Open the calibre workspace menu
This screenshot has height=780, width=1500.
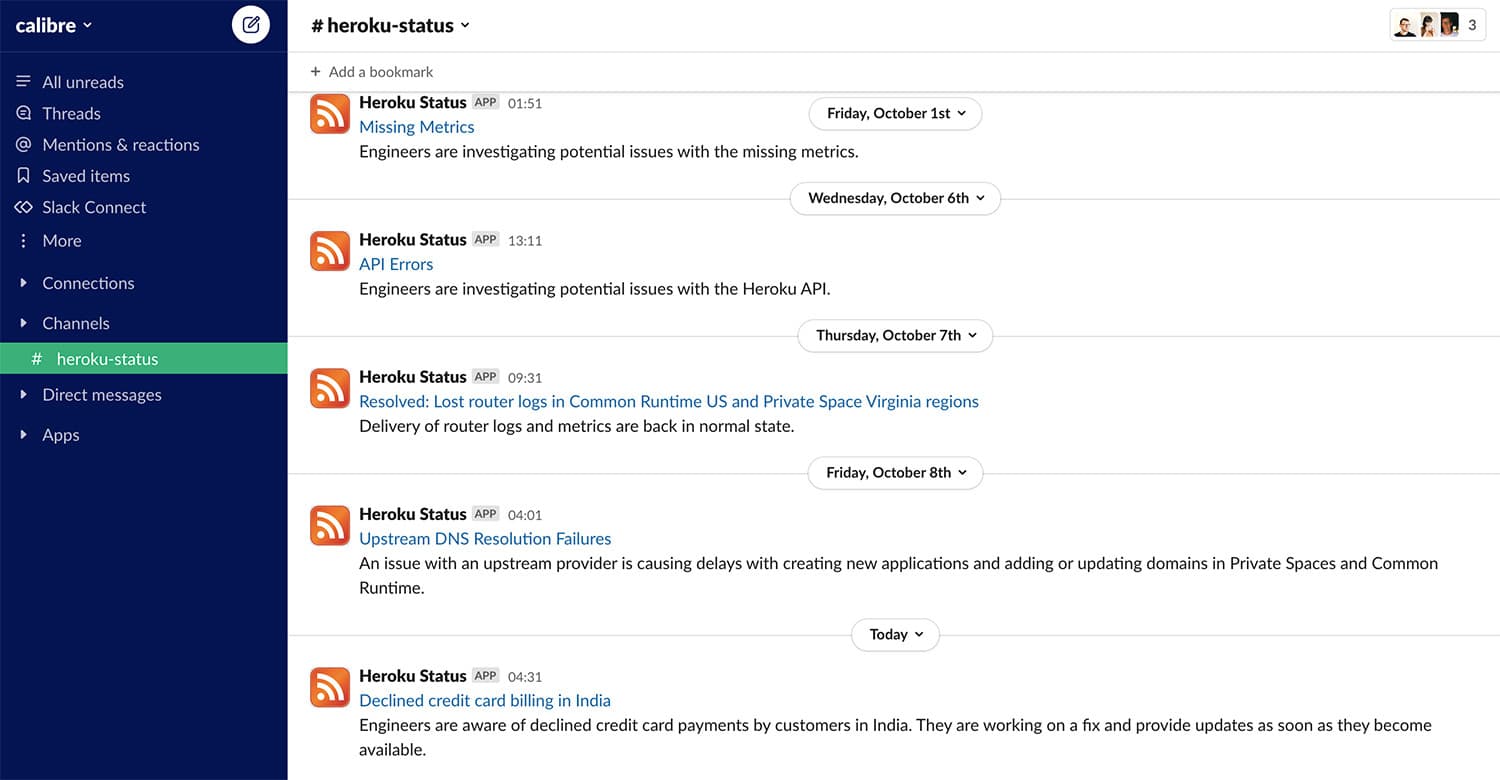pyautogui.click(x=53, y=24)
